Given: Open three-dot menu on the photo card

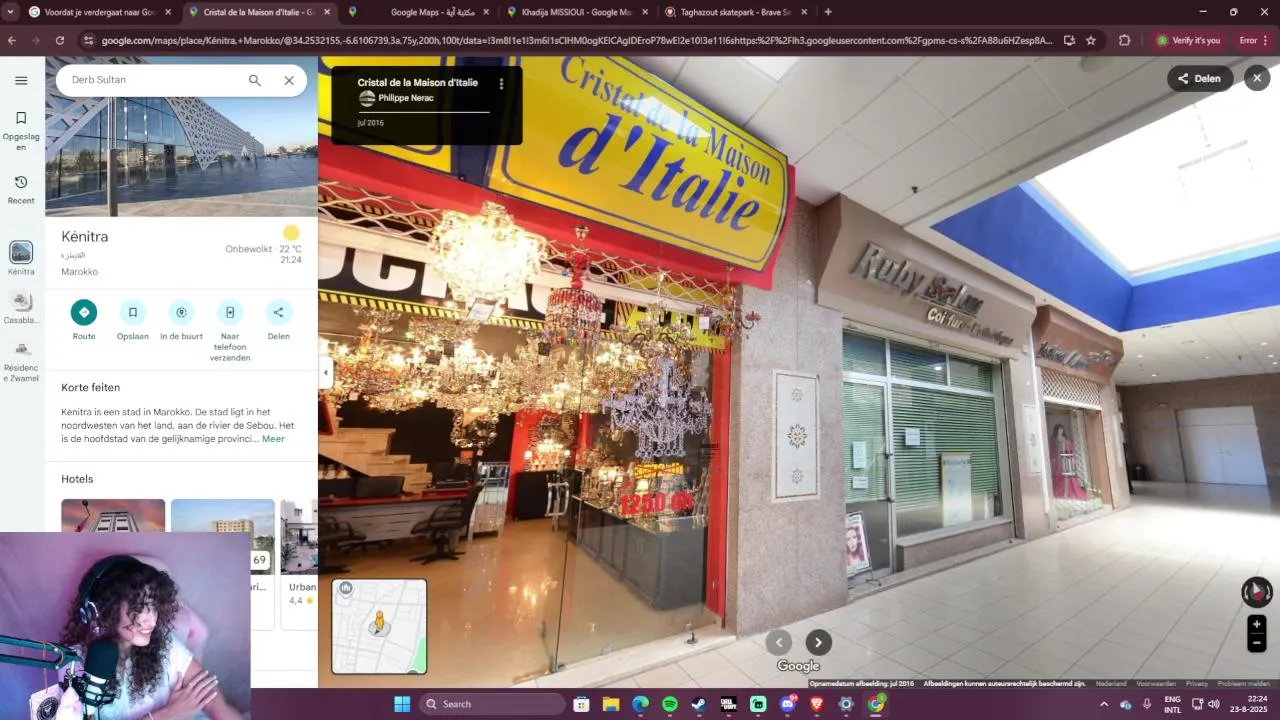Looking at the screenshot, I should click(501, 84).
